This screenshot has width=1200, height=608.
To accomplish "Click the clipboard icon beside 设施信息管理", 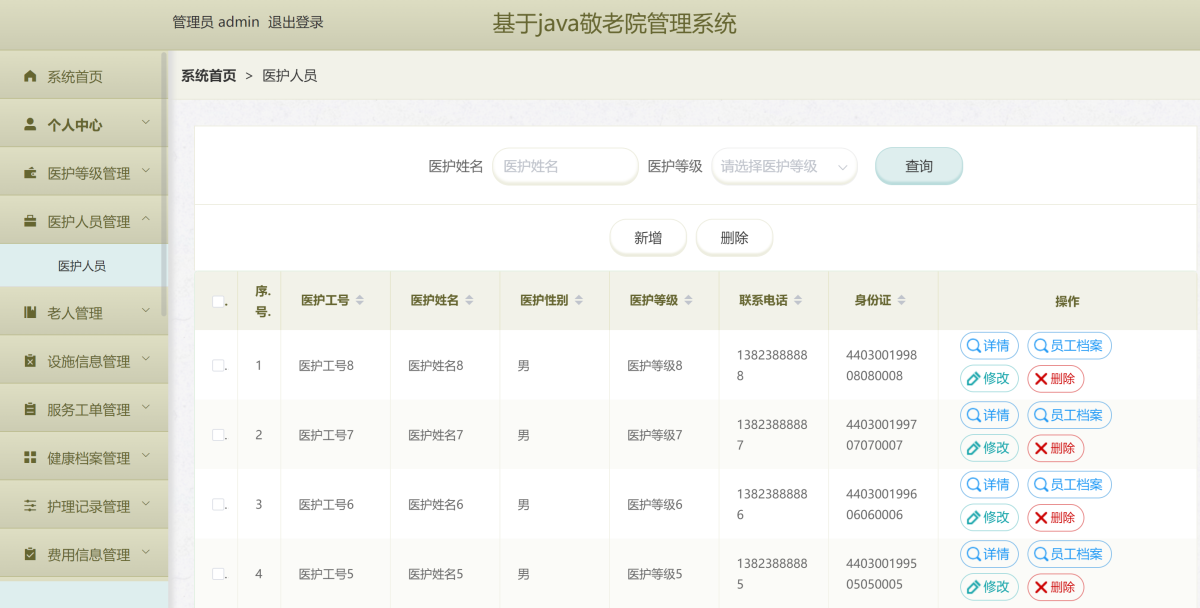I will point(30,361).
